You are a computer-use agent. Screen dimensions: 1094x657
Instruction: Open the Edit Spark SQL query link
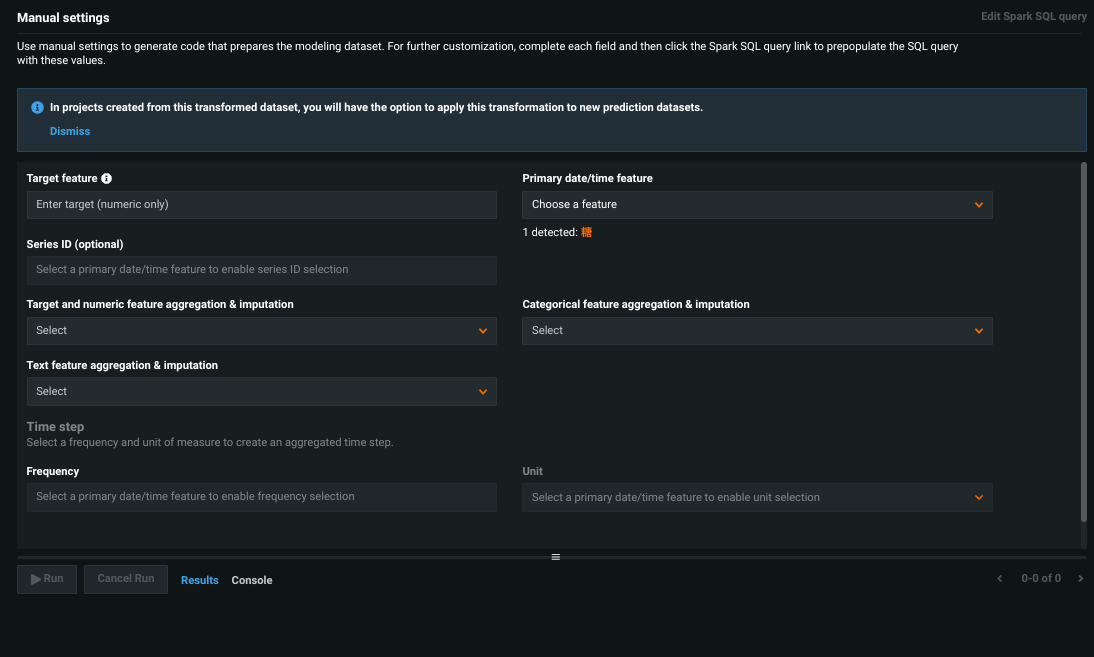coord(1034,17)
